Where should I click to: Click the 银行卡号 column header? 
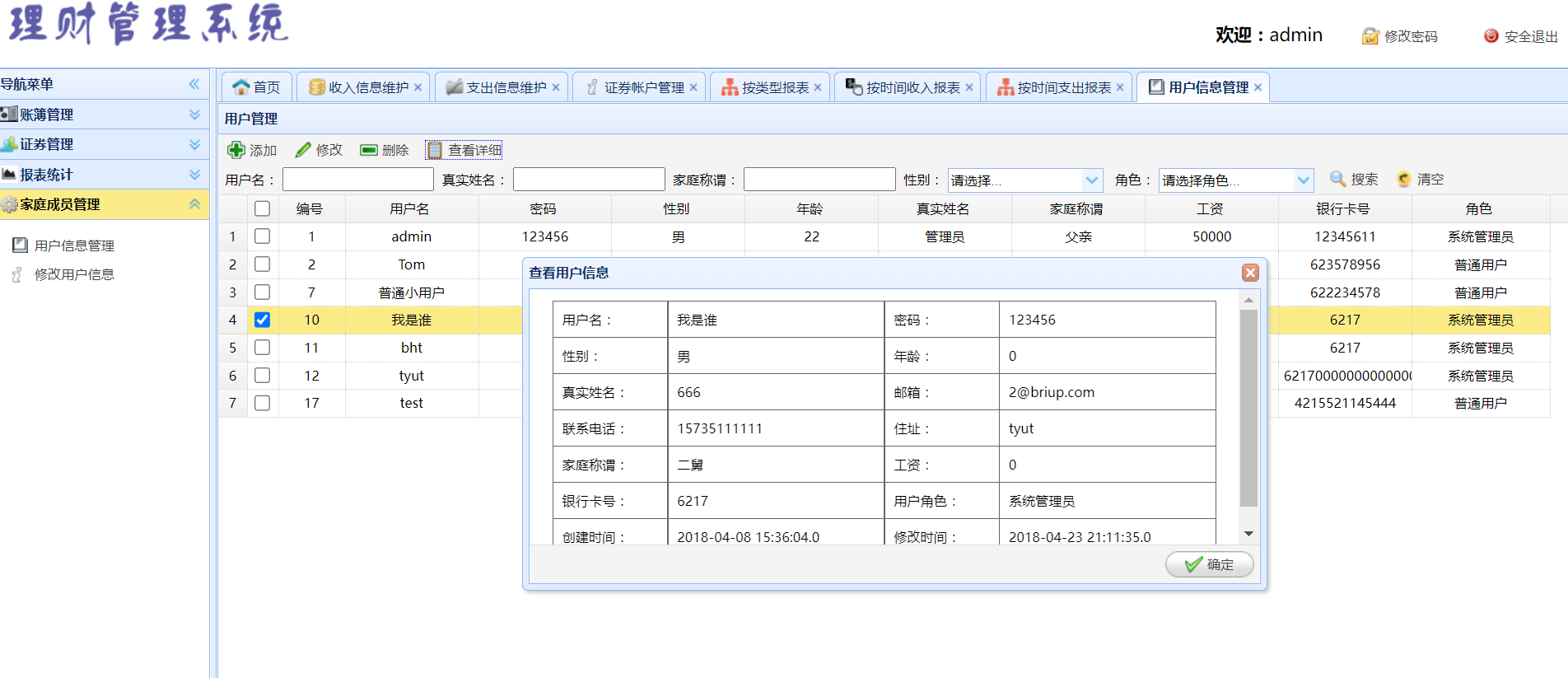coord(1343,209)
